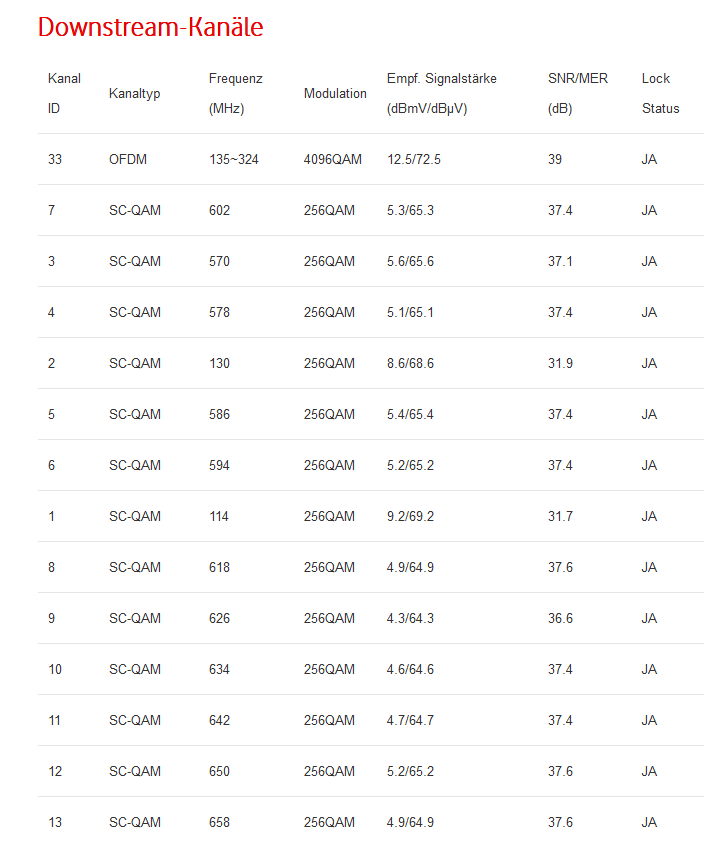
Task: Select signal strength 12.5/72.5 cell
Action: coord(414,159)
